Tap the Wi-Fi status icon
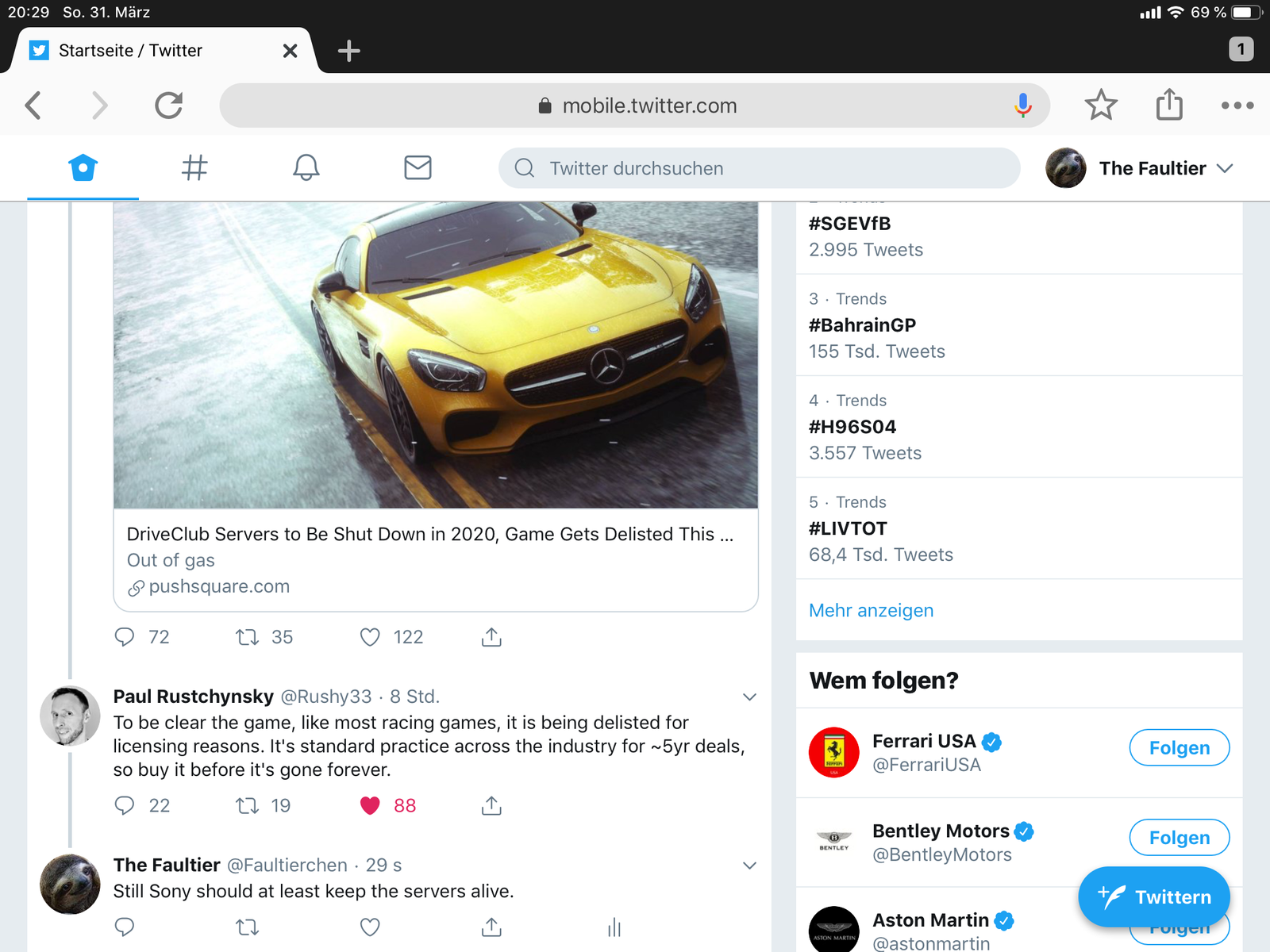 pyautogui.click(x=1176, y=12)
